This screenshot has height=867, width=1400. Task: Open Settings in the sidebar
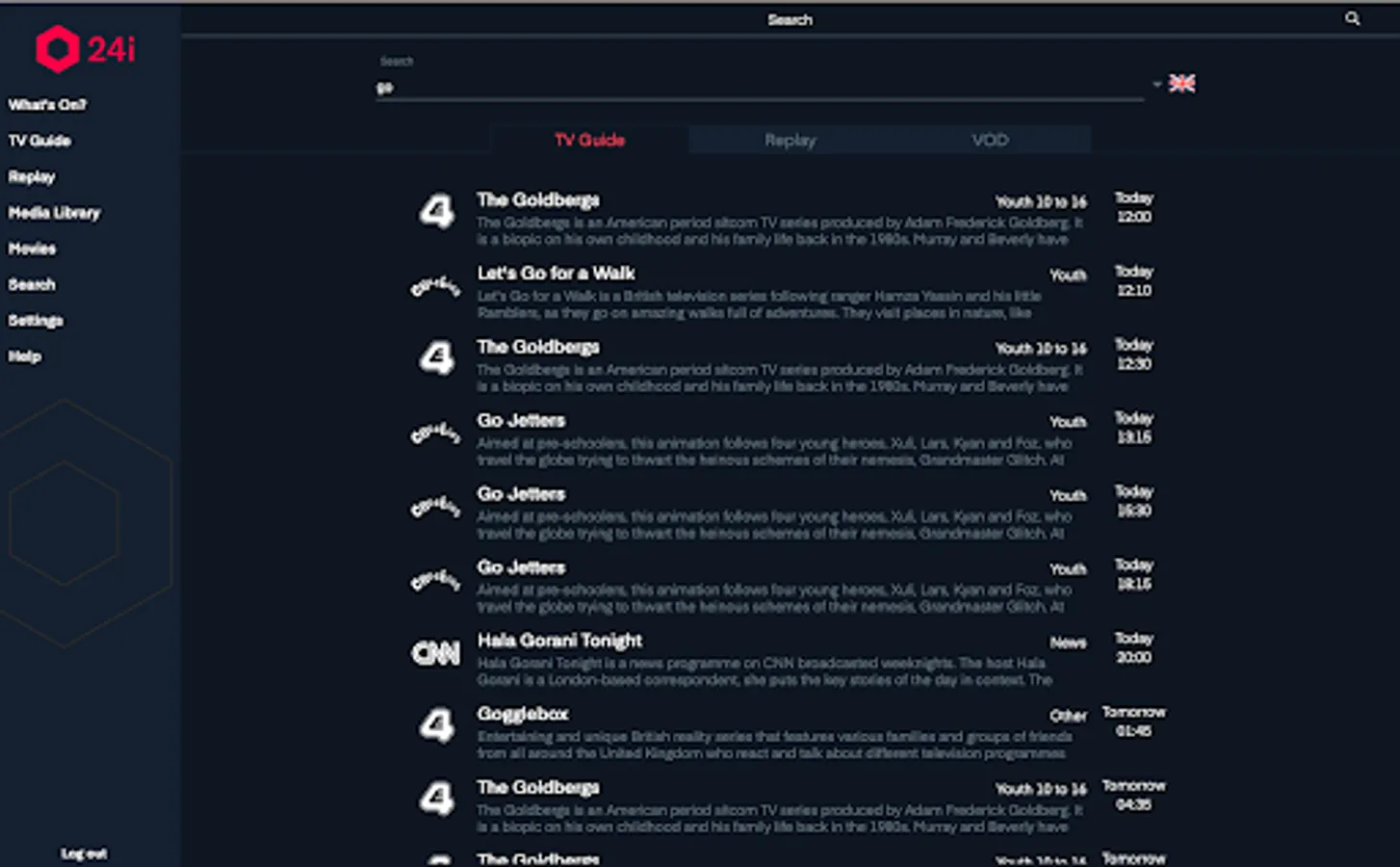coord(36,321)
